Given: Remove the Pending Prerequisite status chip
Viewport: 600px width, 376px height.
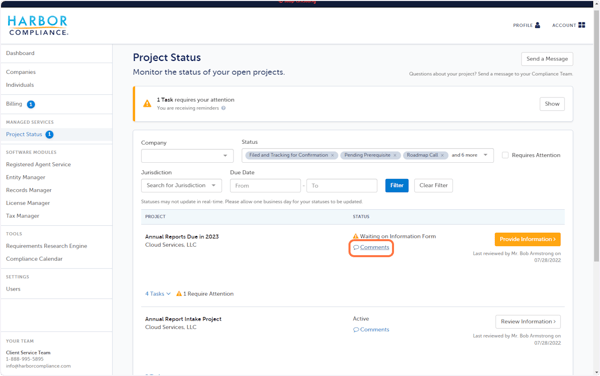Looking at the screenshot, I should 395,155.
